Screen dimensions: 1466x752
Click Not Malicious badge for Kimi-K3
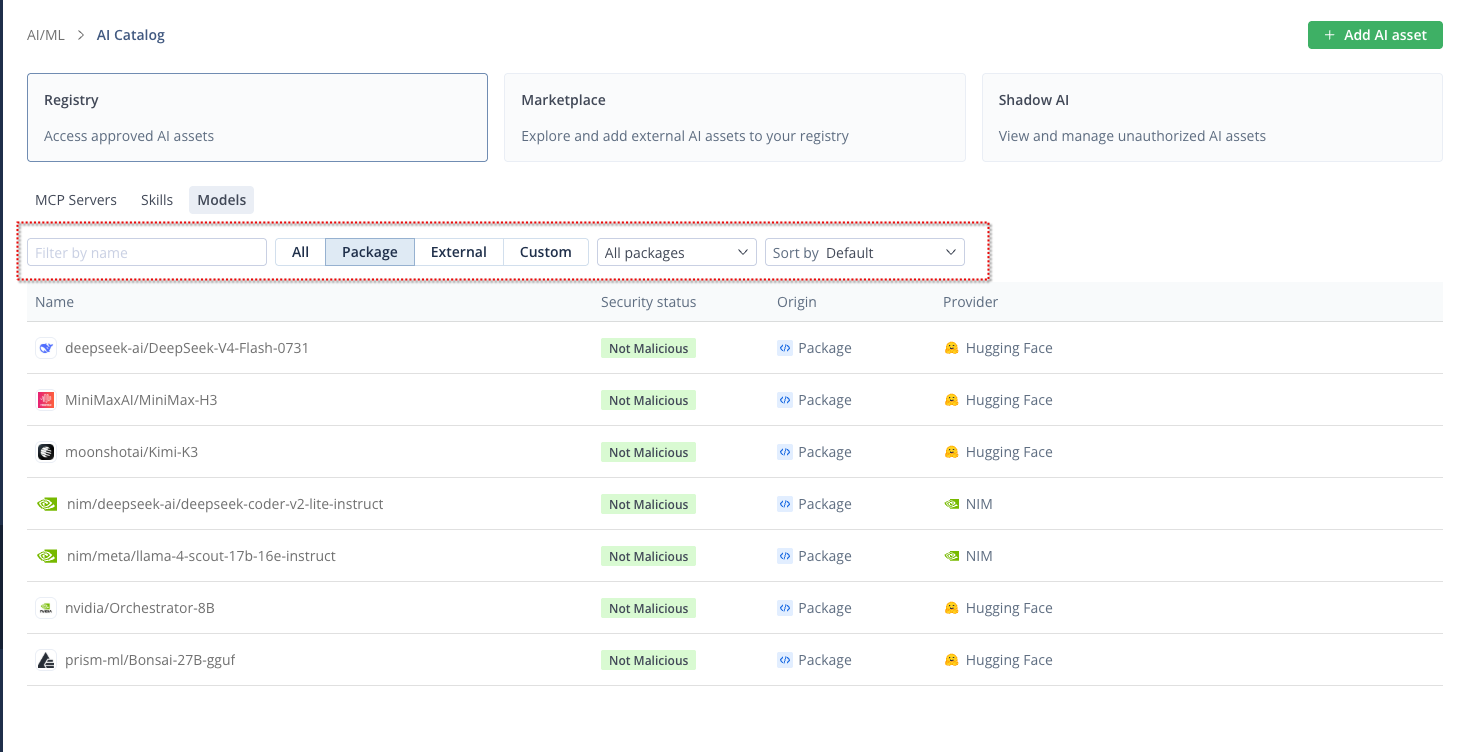(649, 452)
